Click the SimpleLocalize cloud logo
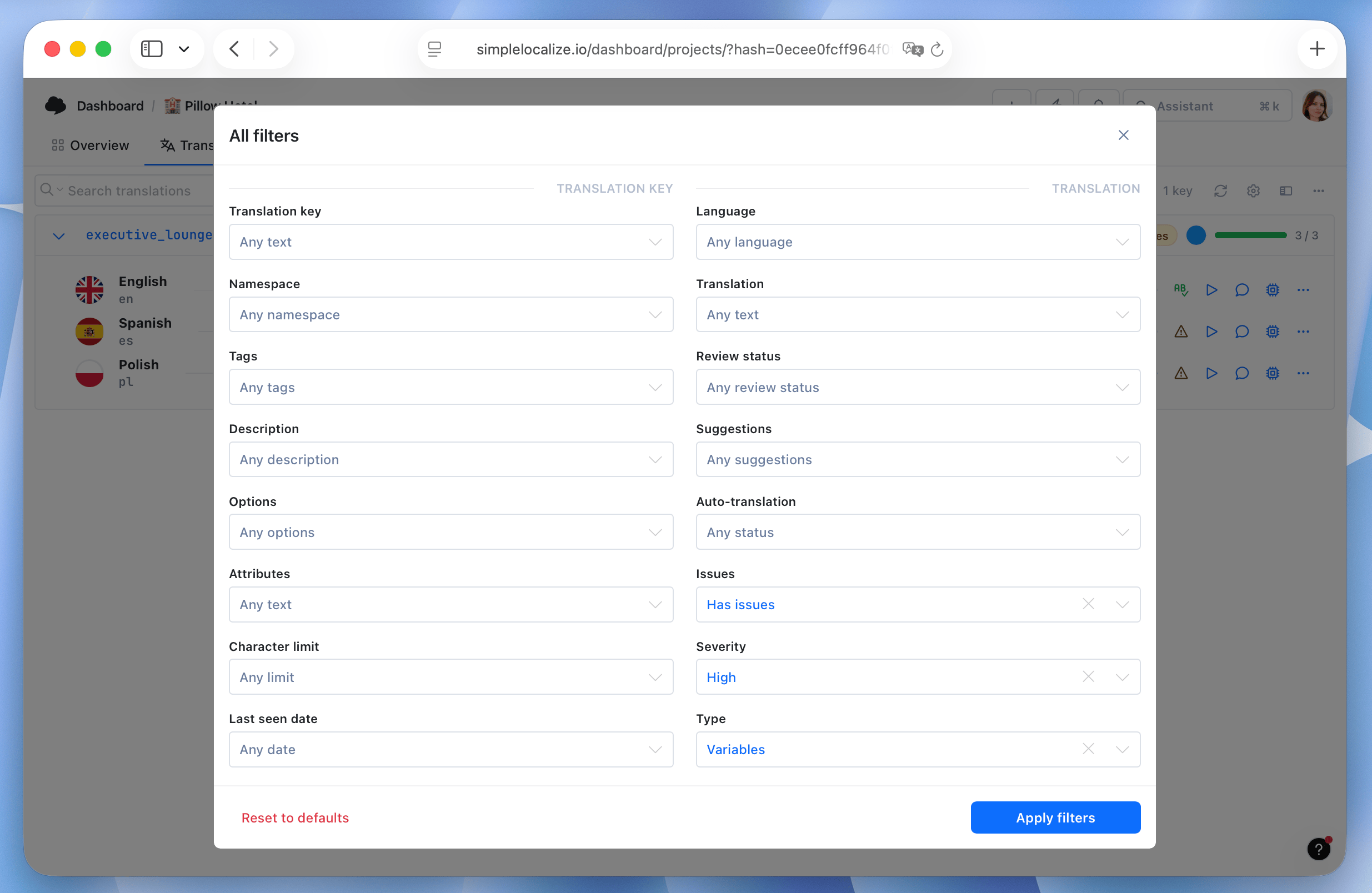This screenshot has width=1372, height=893. click(x=56, y=106)
